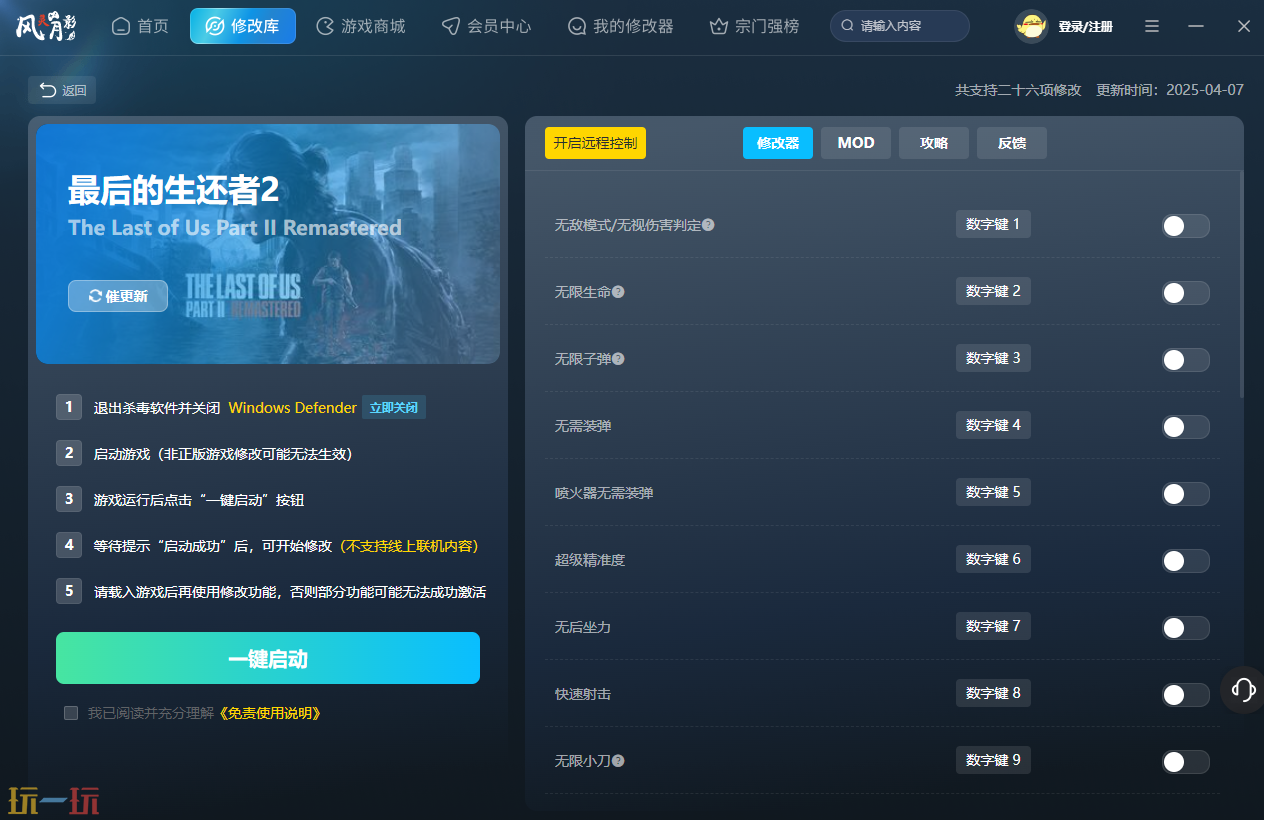Viewport: 1264px width, 820px height.
Task: Click hotkey 数字键 3 box
Action: (993, 358)
